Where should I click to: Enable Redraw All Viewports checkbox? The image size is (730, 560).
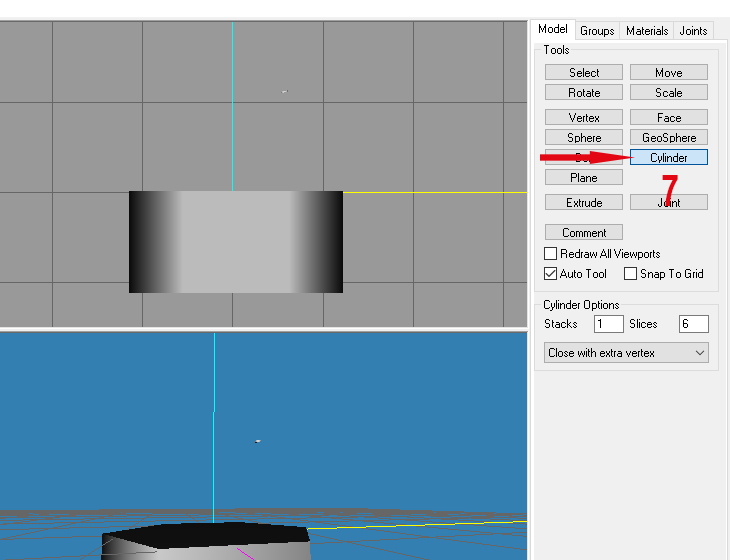[x=550, y=254]
